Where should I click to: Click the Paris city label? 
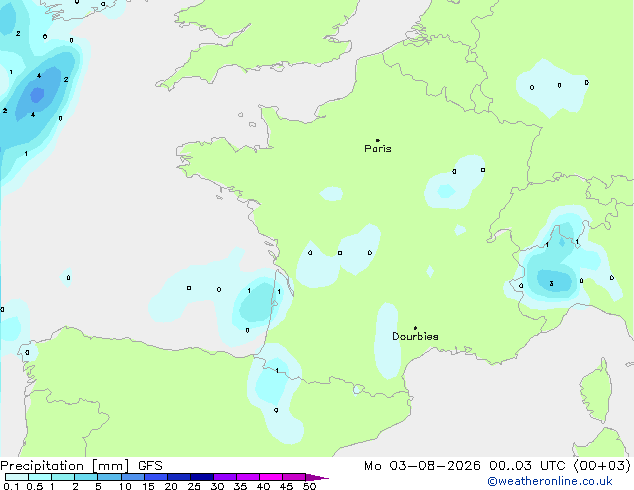click(x=378, y=148)
